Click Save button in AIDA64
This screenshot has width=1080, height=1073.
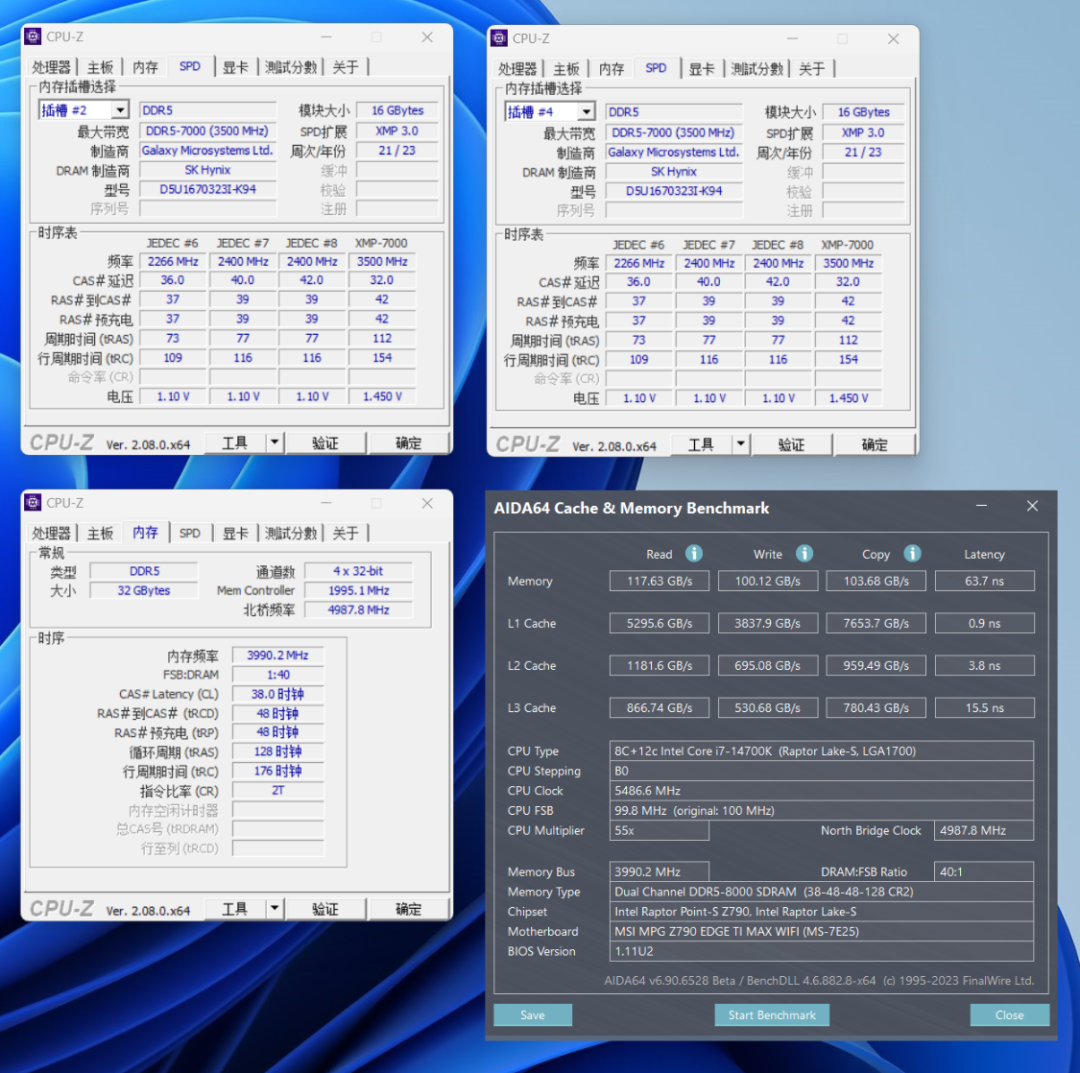pyautogui.click(x=532, y=1014)
